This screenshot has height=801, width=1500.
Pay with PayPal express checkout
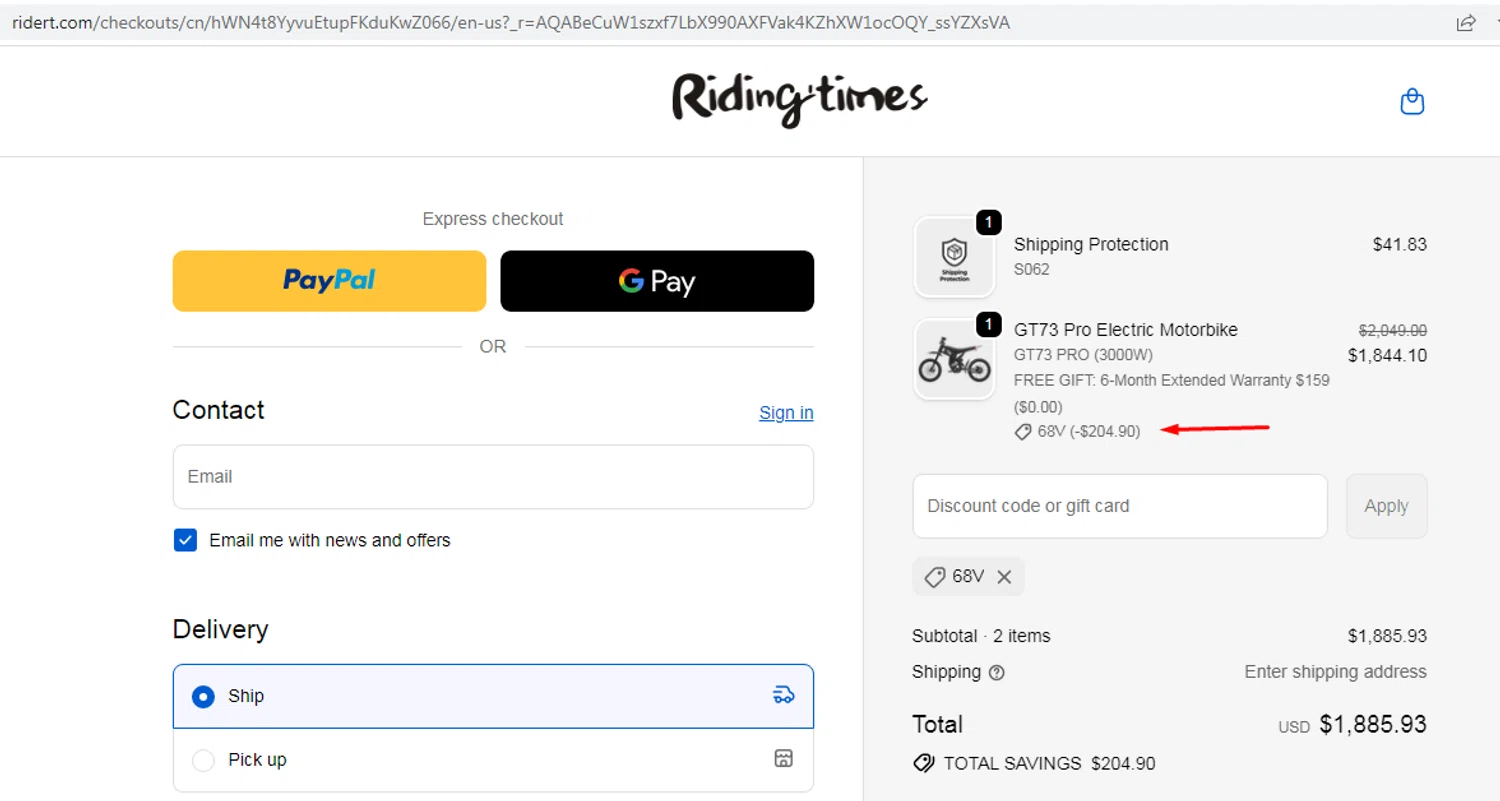pos(329,281)
